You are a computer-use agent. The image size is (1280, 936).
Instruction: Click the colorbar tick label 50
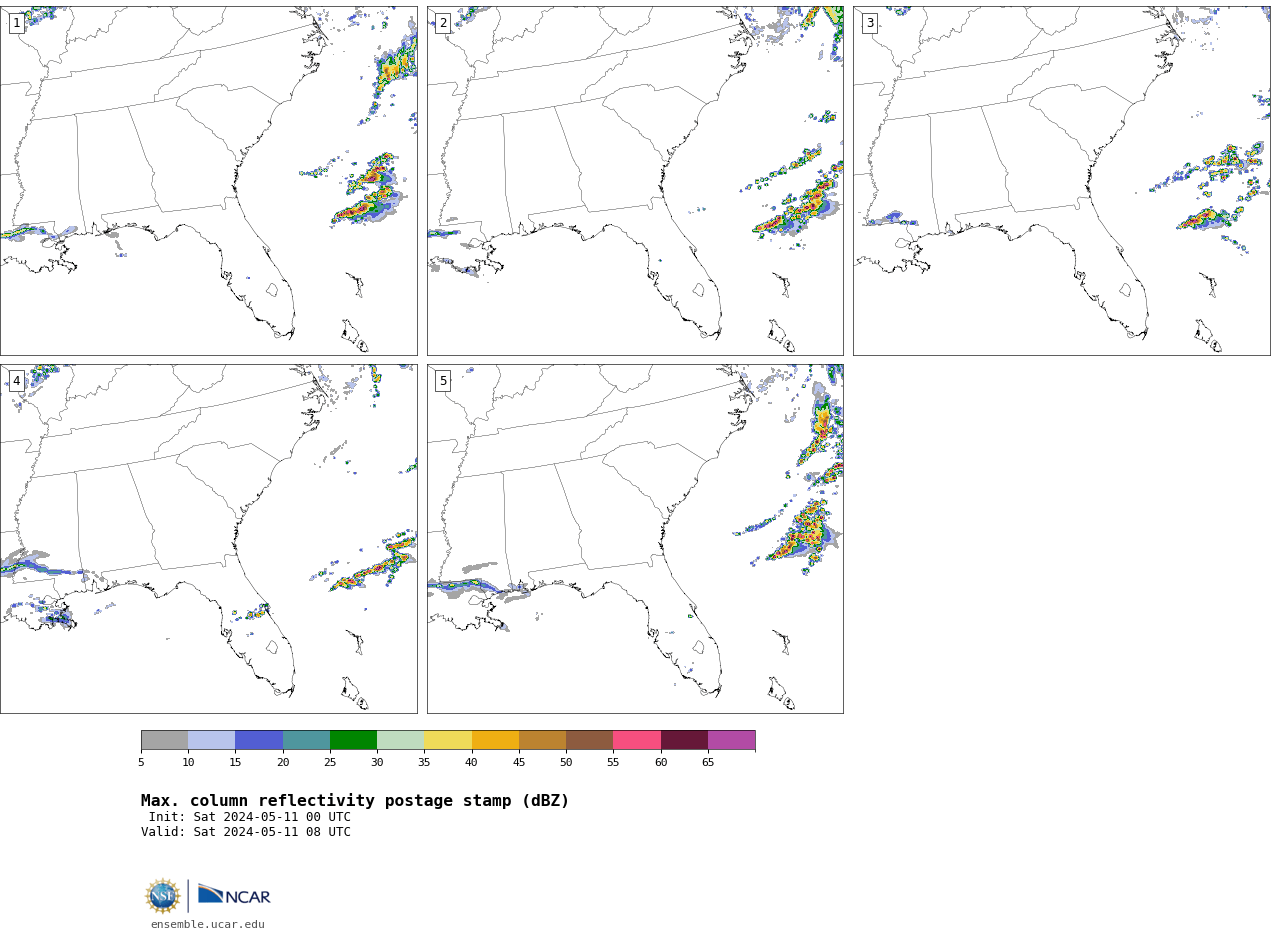566,763
